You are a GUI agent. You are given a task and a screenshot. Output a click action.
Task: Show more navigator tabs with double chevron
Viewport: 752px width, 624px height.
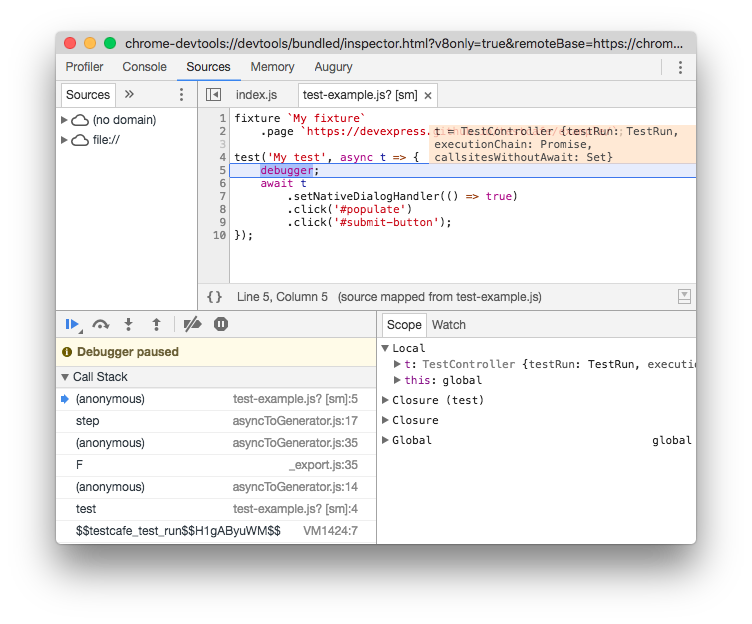129,95
